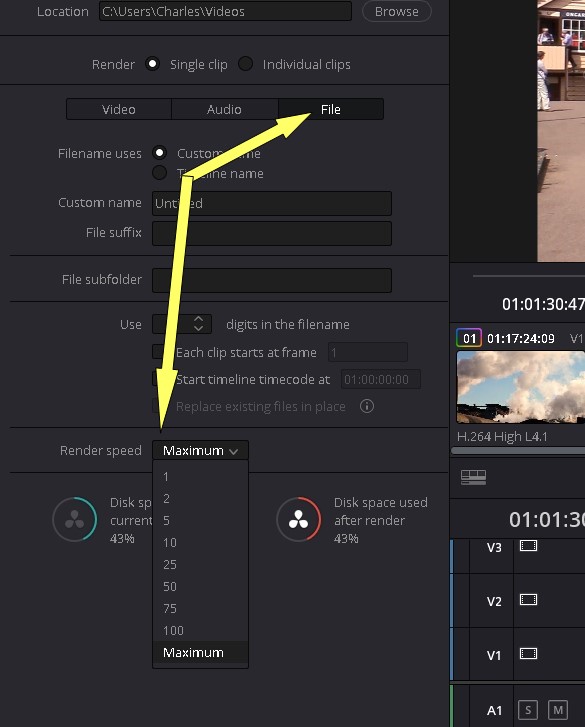Screen dimensions: 585x727
Task: Choose render speed 25 from list
Action: 200,564
